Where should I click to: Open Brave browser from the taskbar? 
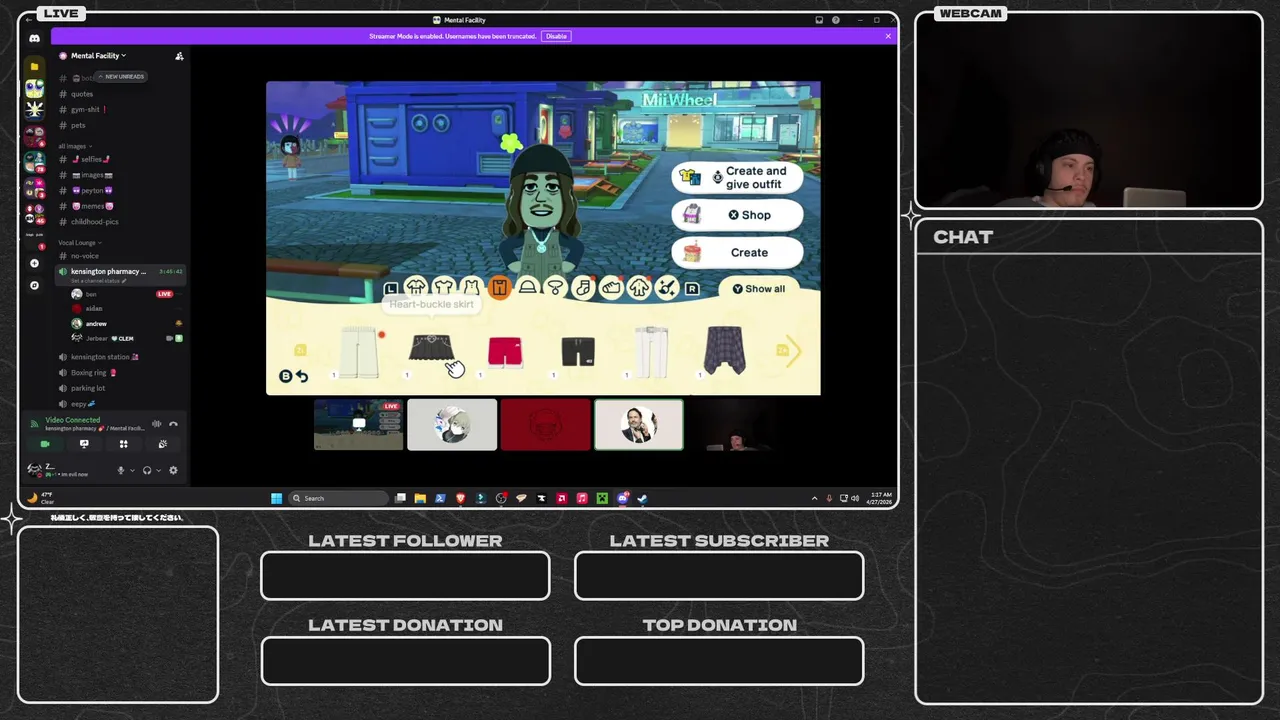tap(461, 498)
